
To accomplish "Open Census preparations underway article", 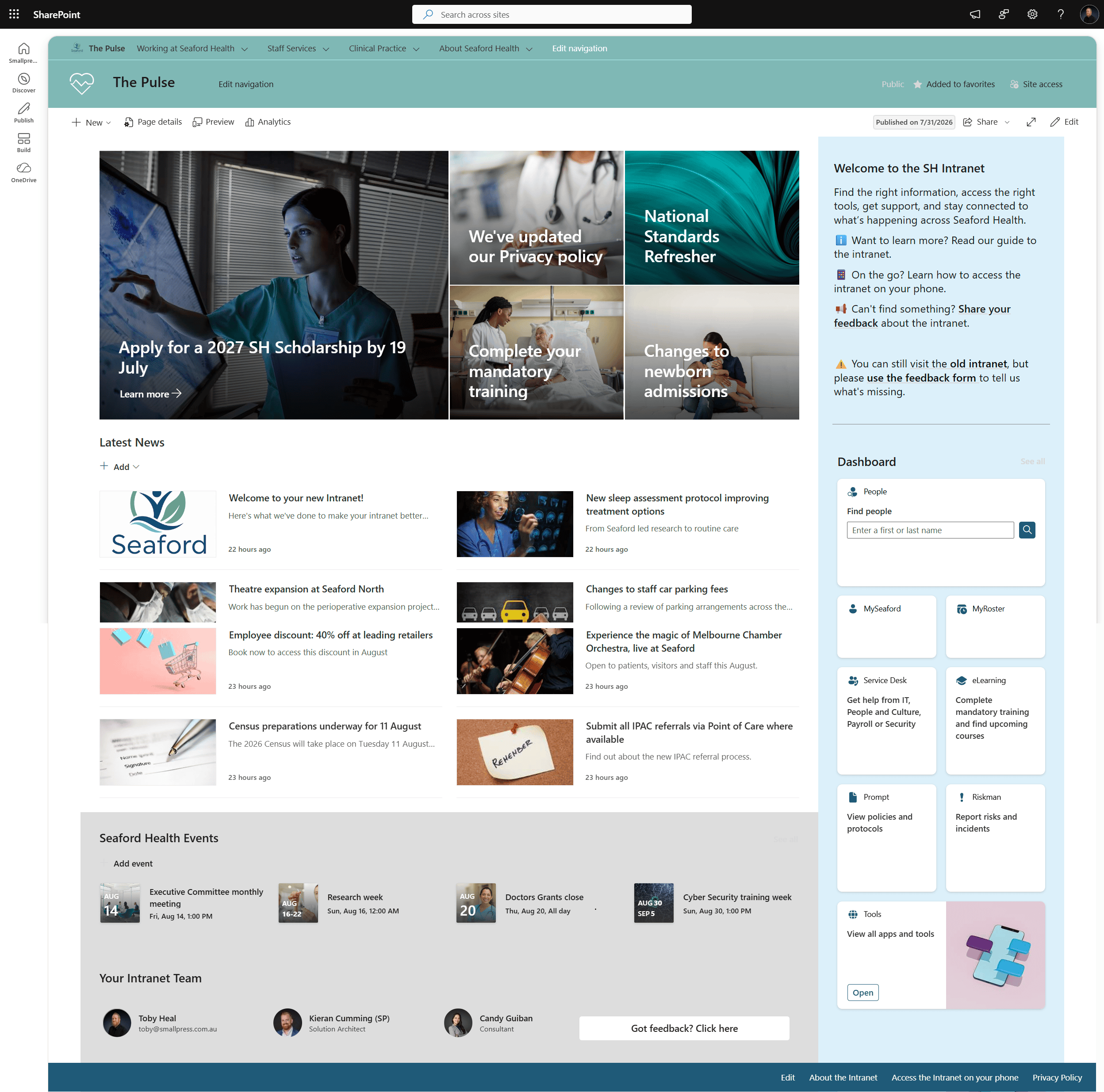I will (x=325, y=726).
